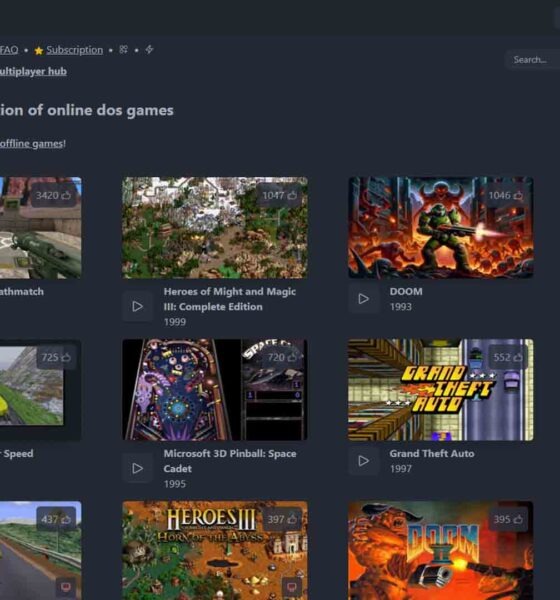Image resolution: width=560 pixels, height=600 pixels.
Task: Click the year 1997 under Grand Theft Auto
Action: (400, 469)
